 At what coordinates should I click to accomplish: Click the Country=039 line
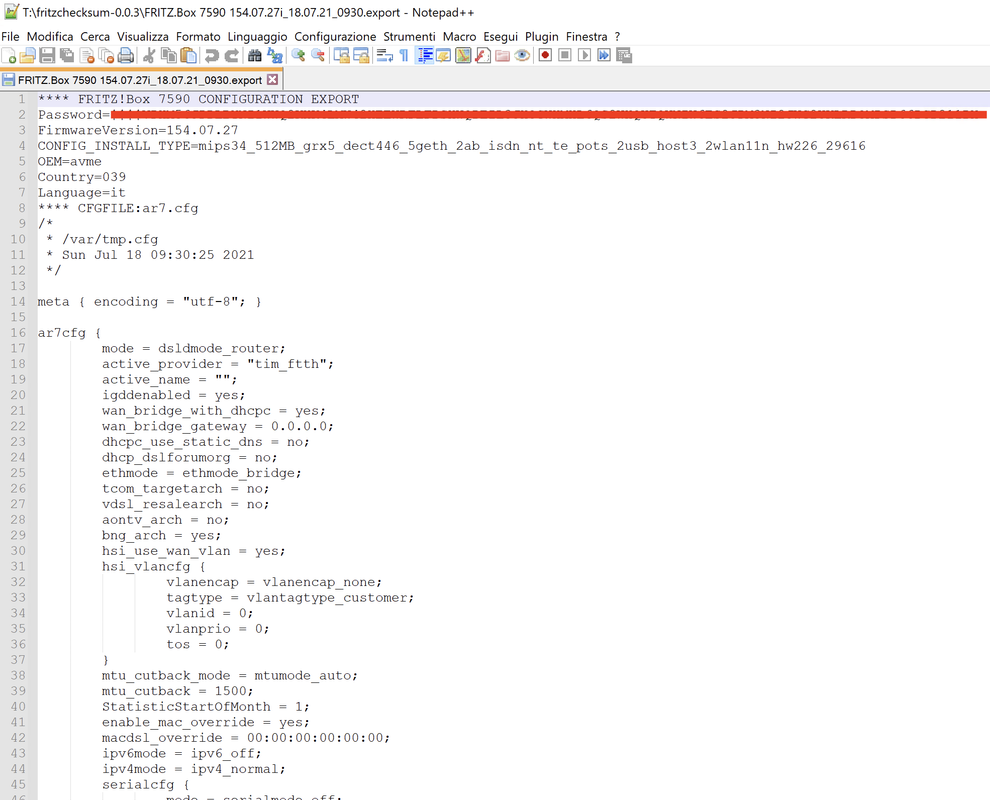click(81, 177)
